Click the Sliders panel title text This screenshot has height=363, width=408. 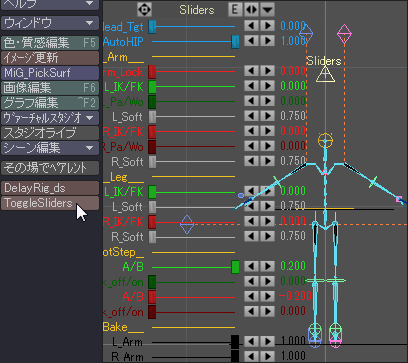coord(196,10)
